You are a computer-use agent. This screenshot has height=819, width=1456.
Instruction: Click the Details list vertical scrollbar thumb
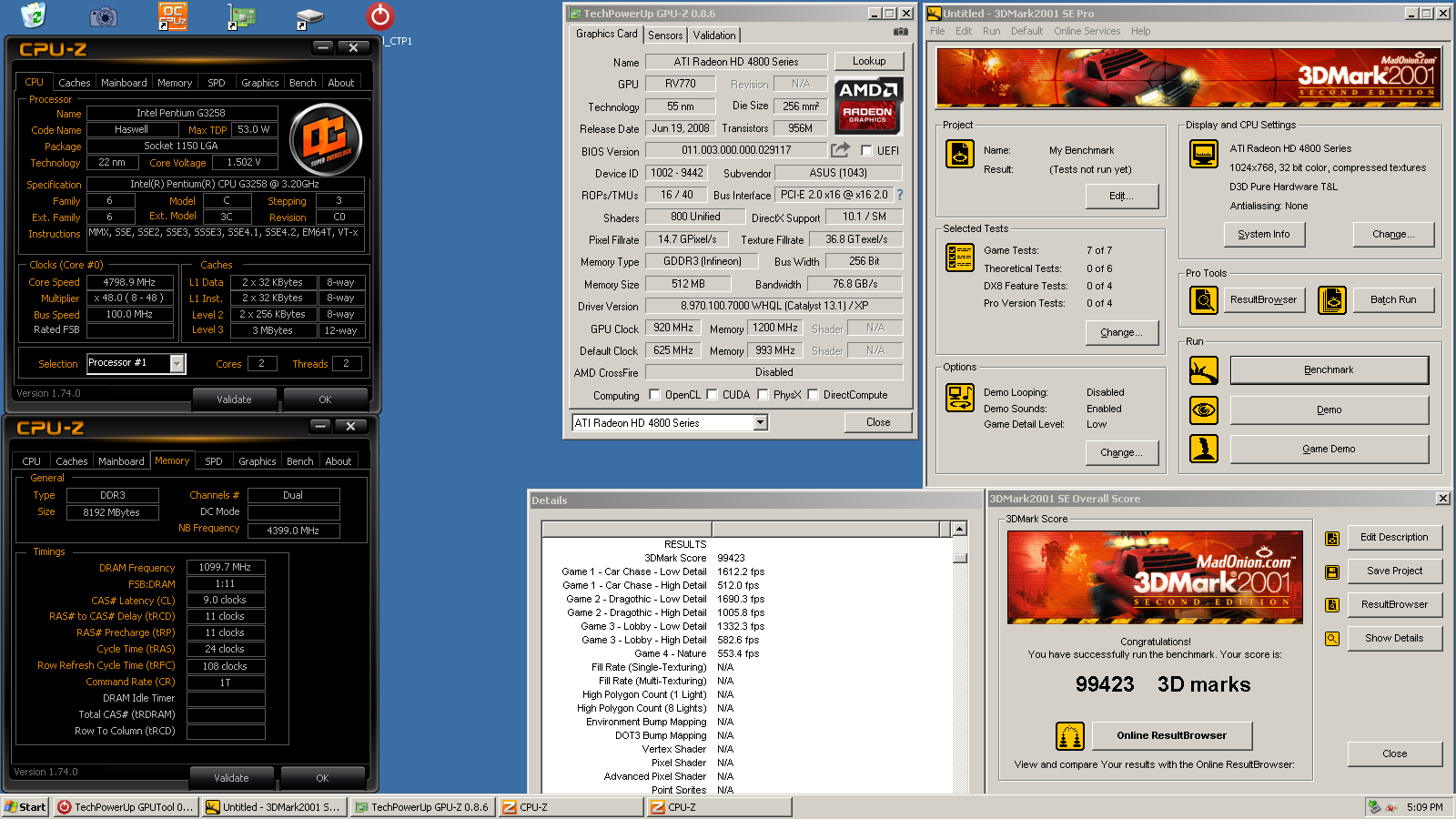point(959,558)
